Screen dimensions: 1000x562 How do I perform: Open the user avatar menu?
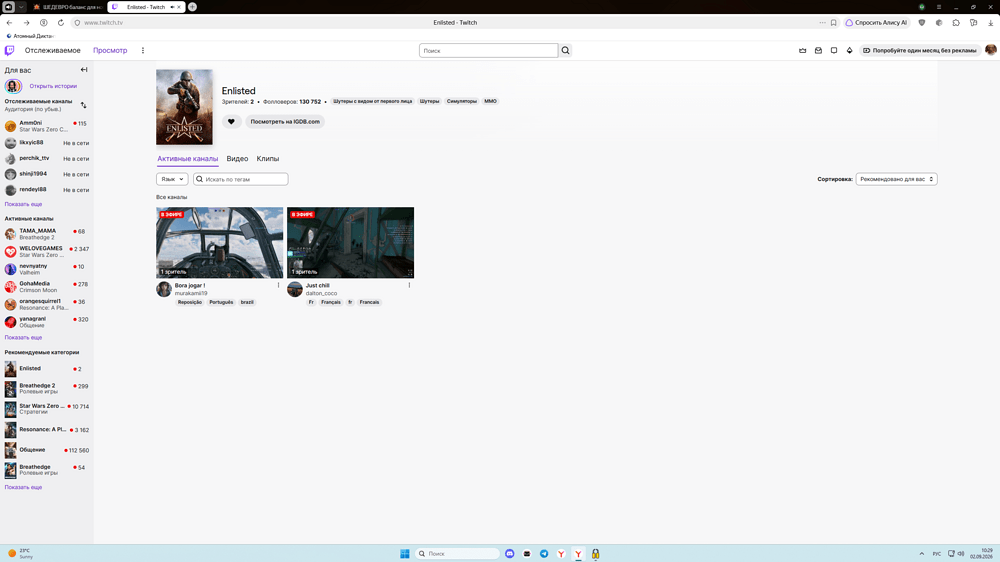pyautogui.click(x=990, y=50)
